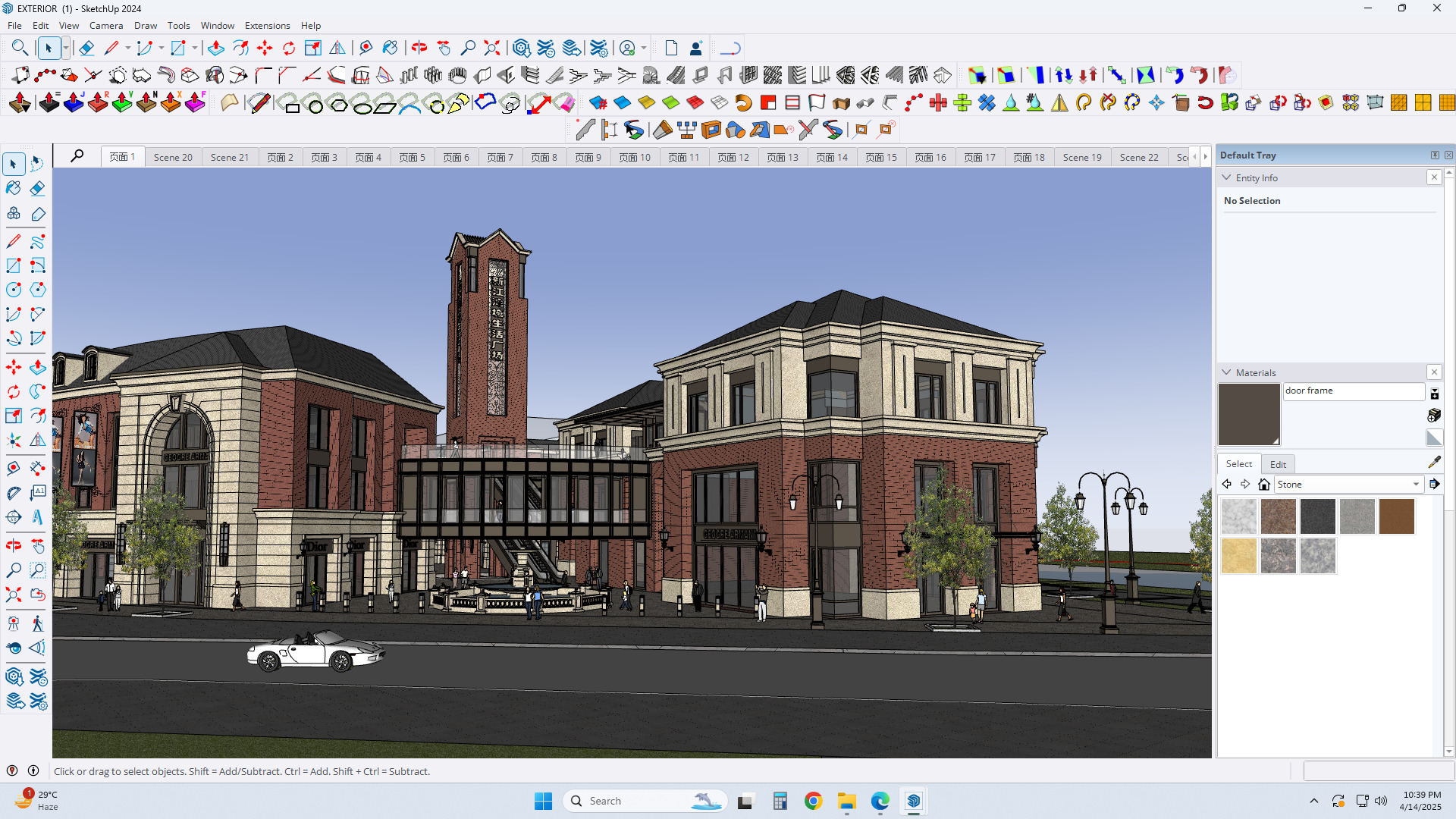
Task: Open the account dropdown arrow in top toolbar
Action: pos(644,49)
